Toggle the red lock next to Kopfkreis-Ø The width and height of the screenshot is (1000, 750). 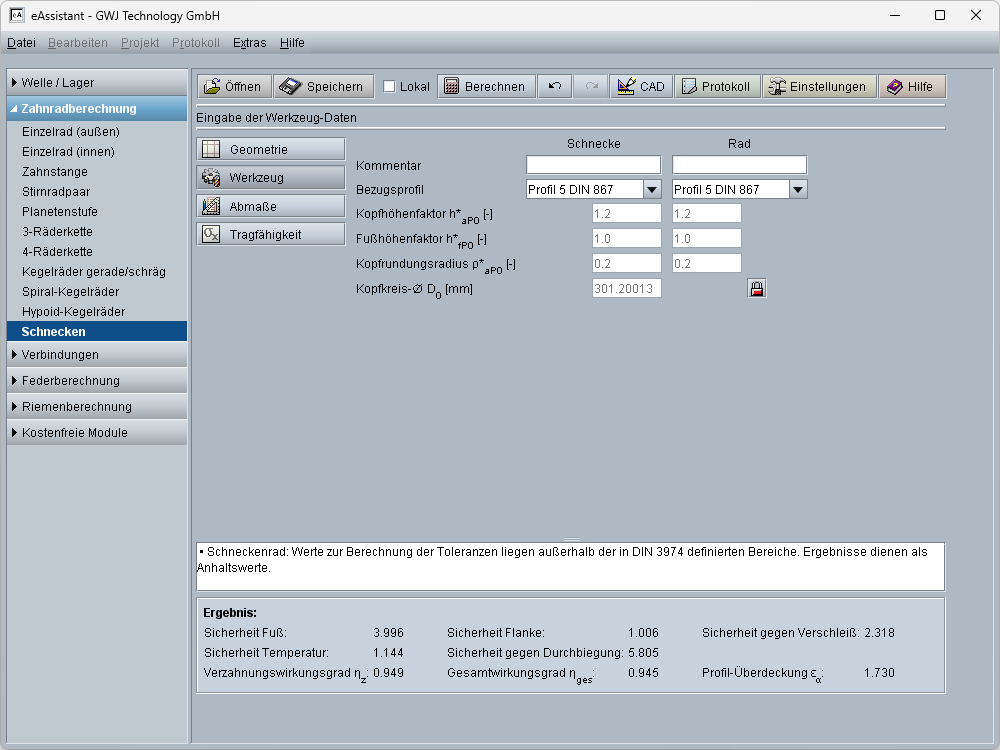coord(757,289)
